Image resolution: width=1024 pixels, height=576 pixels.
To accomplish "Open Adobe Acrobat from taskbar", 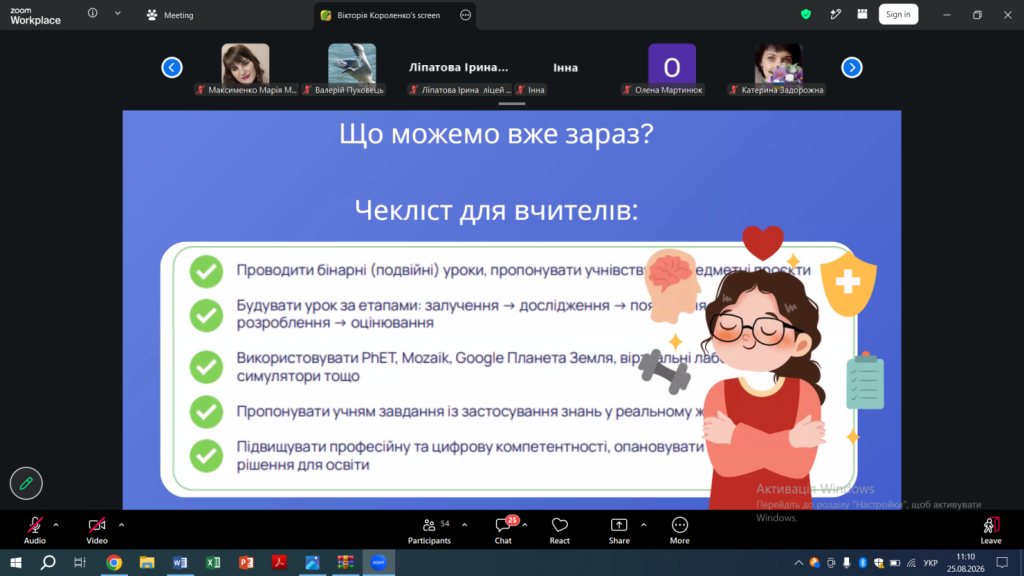I will point(280,562).
